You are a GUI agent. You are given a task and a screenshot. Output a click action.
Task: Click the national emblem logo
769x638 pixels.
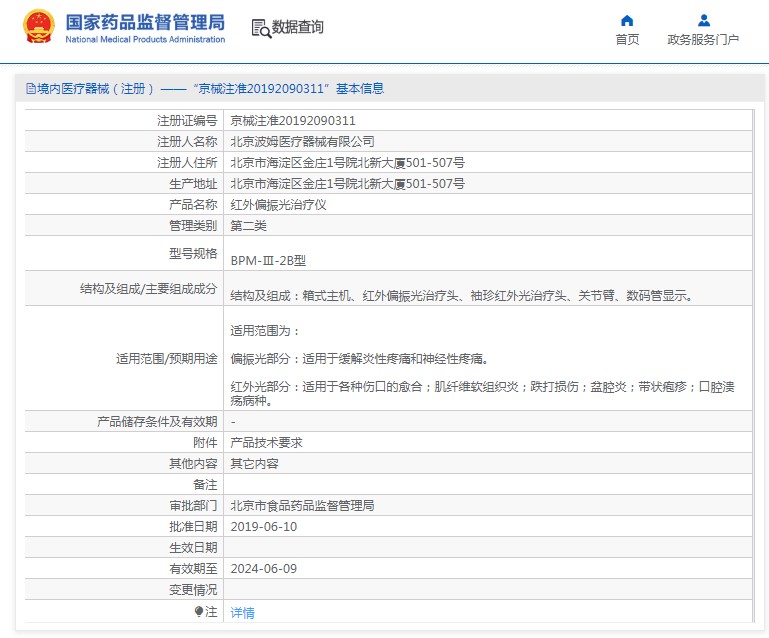click(x=39, y=27)
